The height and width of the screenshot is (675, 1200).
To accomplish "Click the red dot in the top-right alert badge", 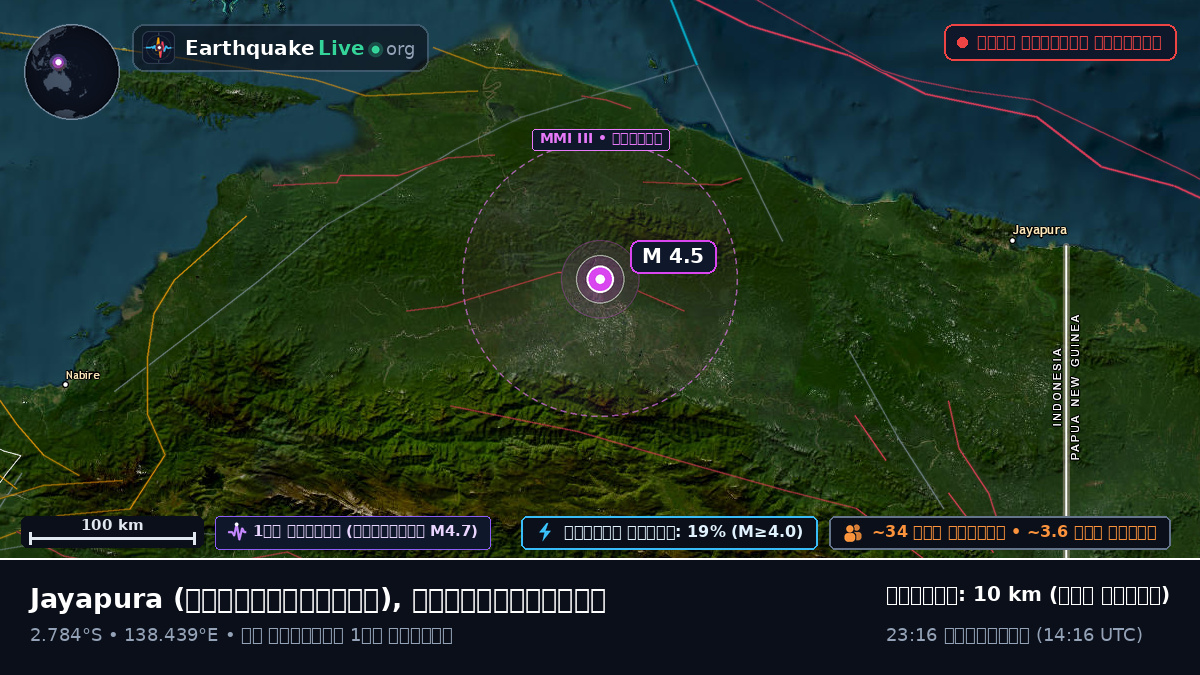I will tap(962, 42).
